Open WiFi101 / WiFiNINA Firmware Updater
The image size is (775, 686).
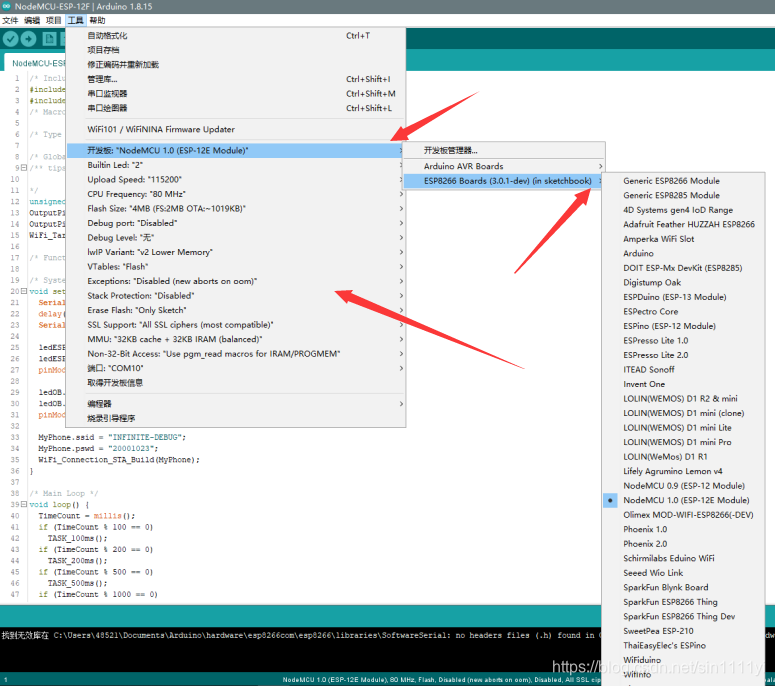point(236,129)
